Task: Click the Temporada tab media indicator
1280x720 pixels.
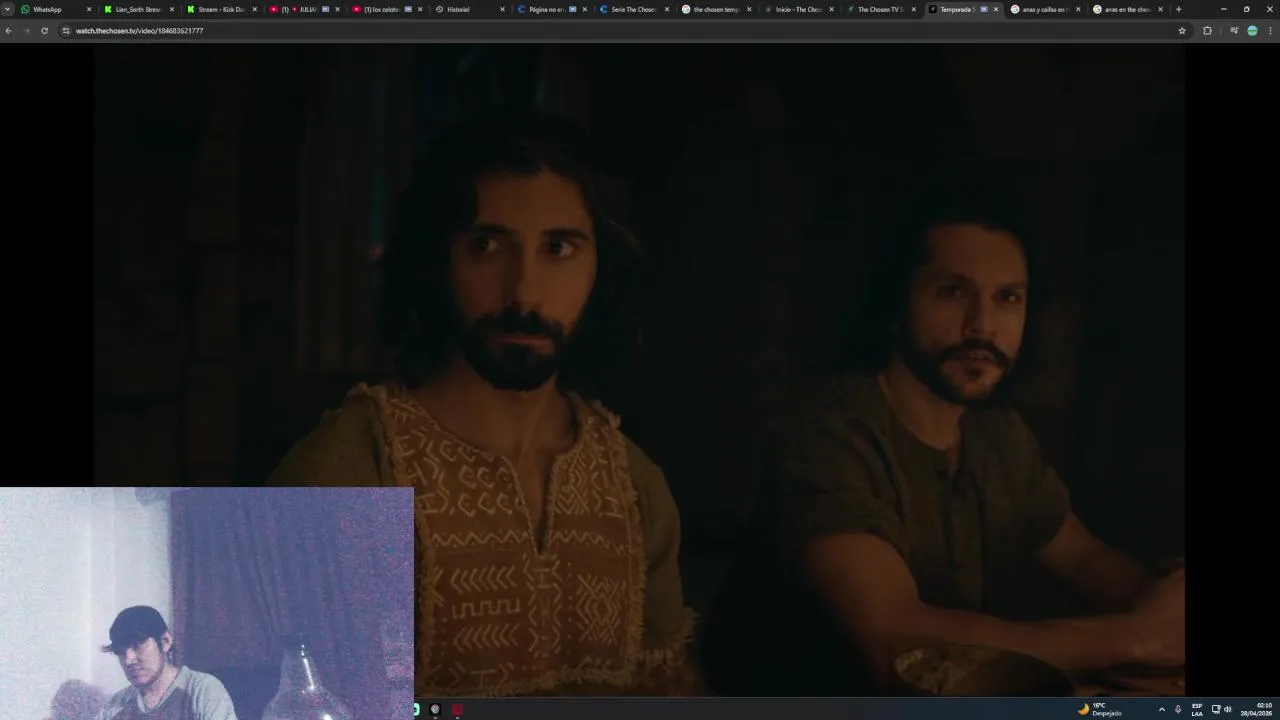Action: click(984, 9)
